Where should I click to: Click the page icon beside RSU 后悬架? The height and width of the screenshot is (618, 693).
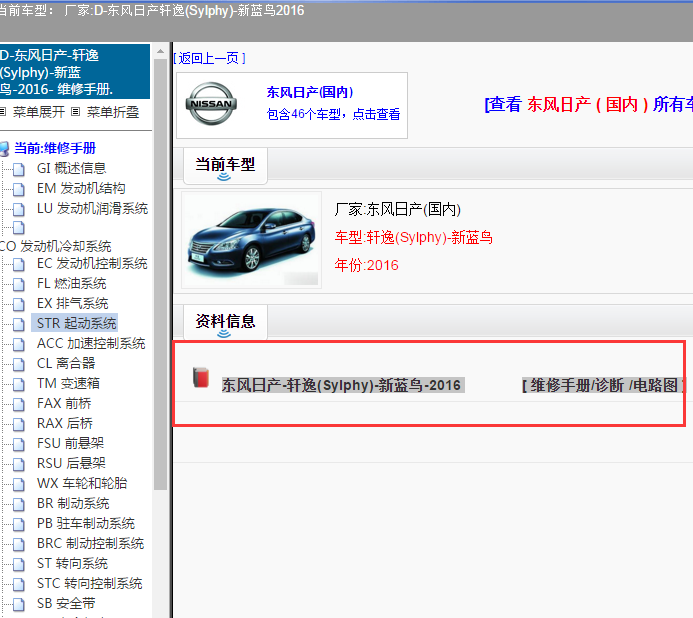tap(19, 463)
